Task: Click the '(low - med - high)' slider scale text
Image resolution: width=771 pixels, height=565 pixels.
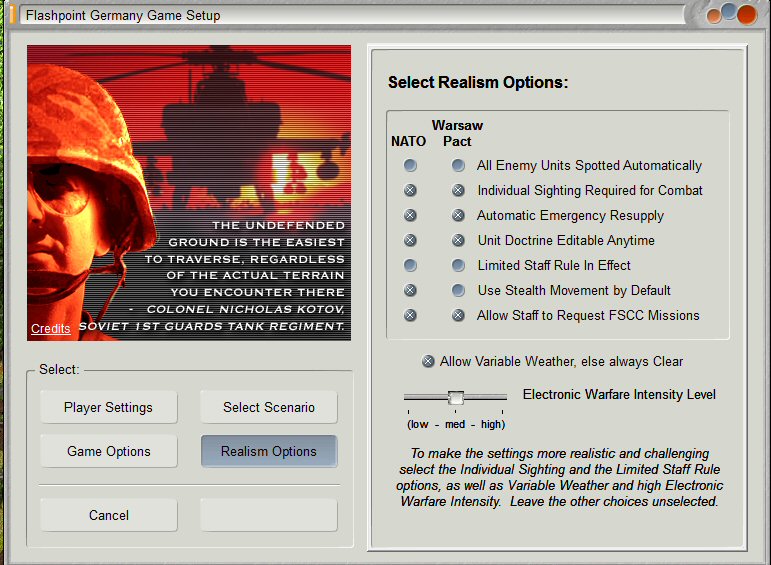Action: click(456, 424)
